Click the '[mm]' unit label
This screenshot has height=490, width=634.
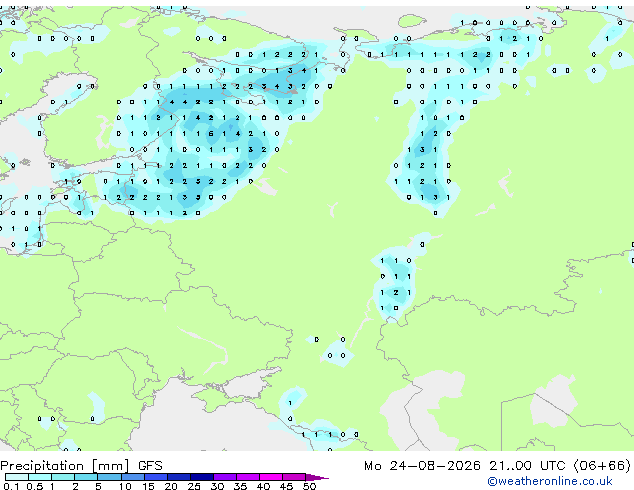pyautogui.click(x=110, y=466)
